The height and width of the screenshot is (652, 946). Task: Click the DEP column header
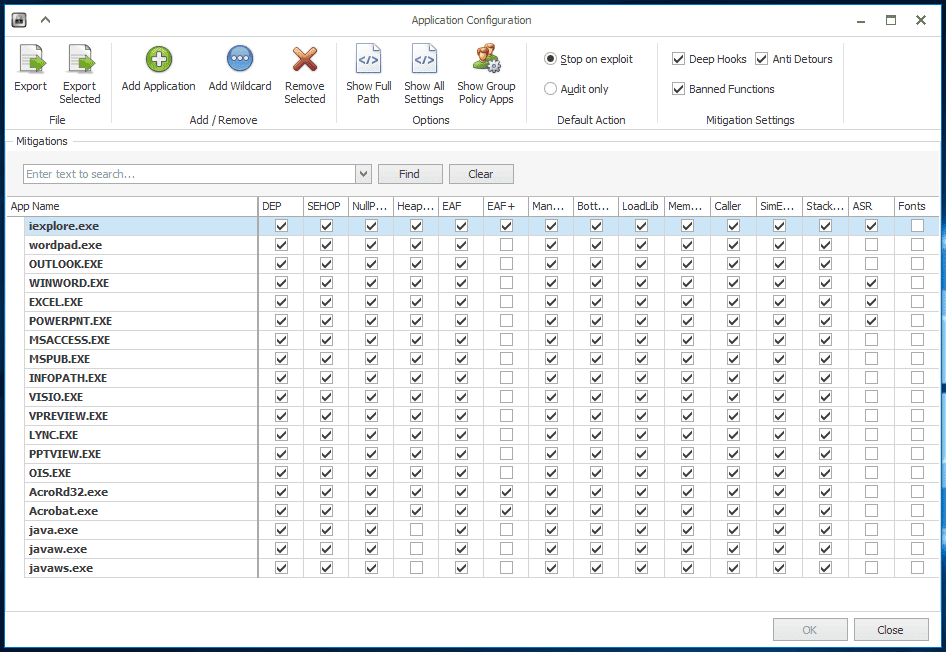(x=281, y=206)
